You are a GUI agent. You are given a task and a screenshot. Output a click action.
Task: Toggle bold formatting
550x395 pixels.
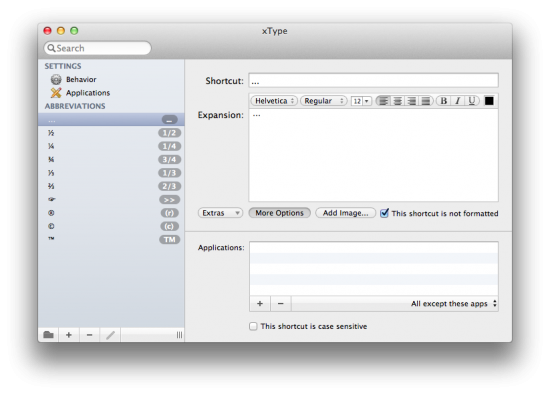tap(443, 101)
